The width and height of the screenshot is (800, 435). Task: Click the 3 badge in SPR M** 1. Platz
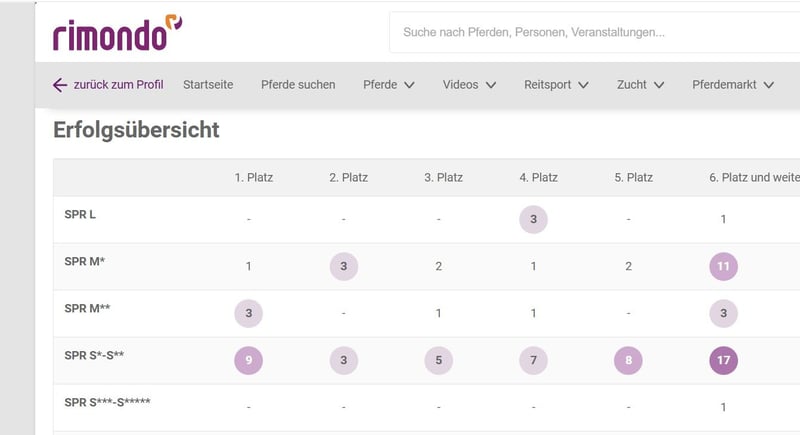point(248,313)
